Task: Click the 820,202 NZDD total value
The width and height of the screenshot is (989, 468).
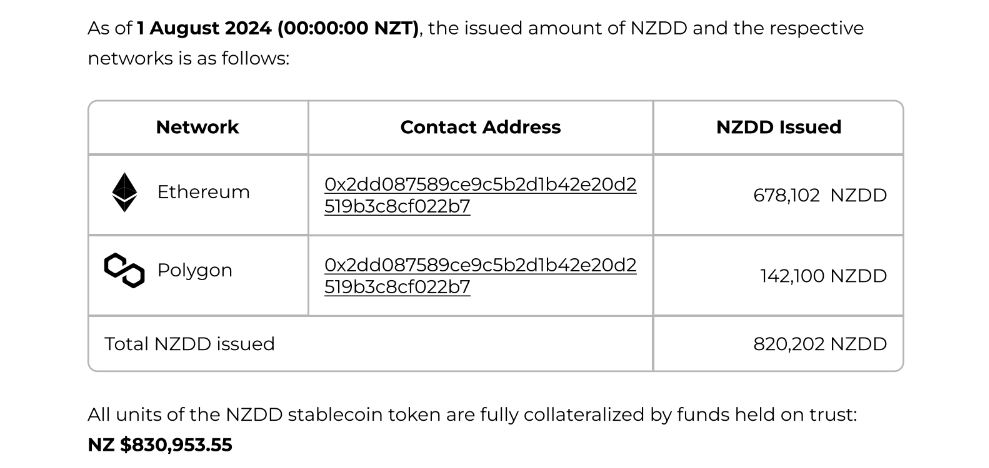Action: 819,343
